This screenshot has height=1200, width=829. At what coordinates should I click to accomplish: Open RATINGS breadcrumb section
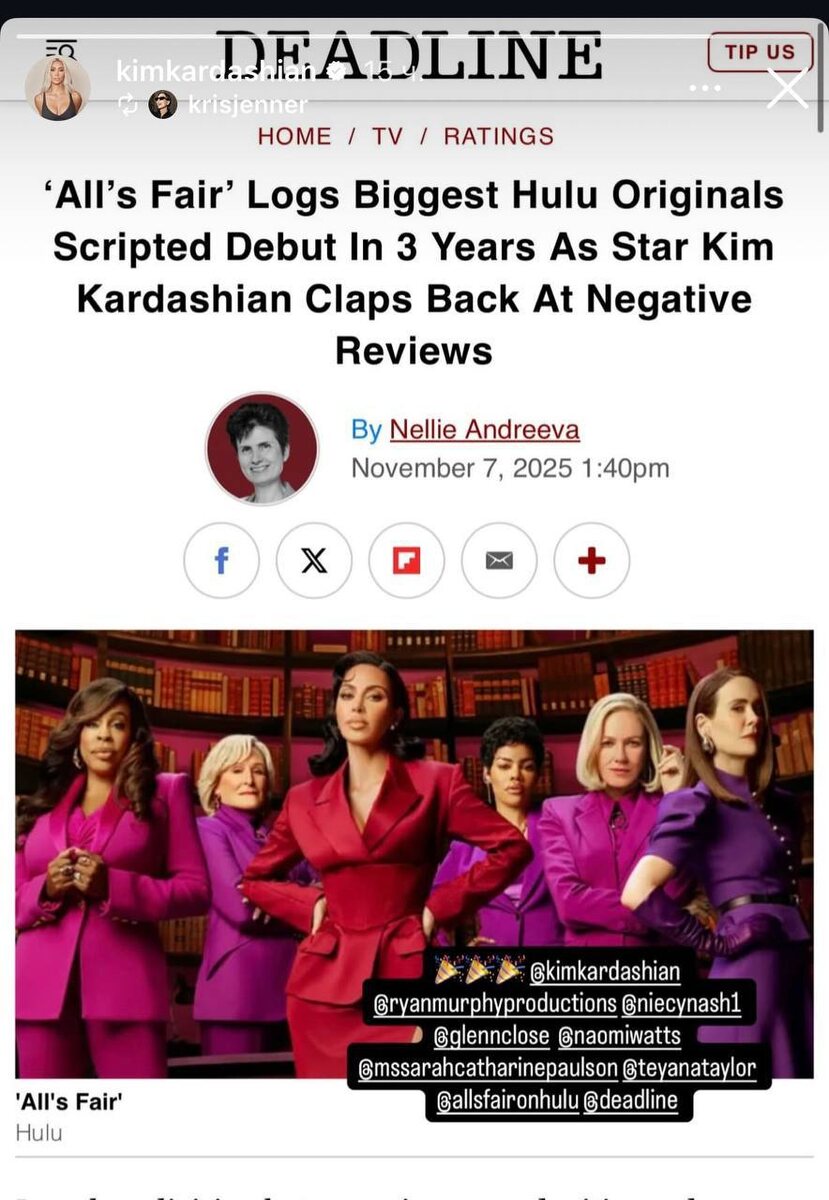[x=499, y=136]
